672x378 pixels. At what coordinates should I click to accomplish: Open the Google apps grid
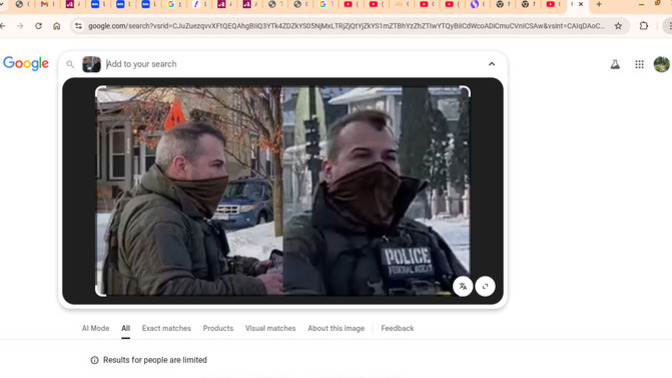pyautogui.click(x=639, y=64)
